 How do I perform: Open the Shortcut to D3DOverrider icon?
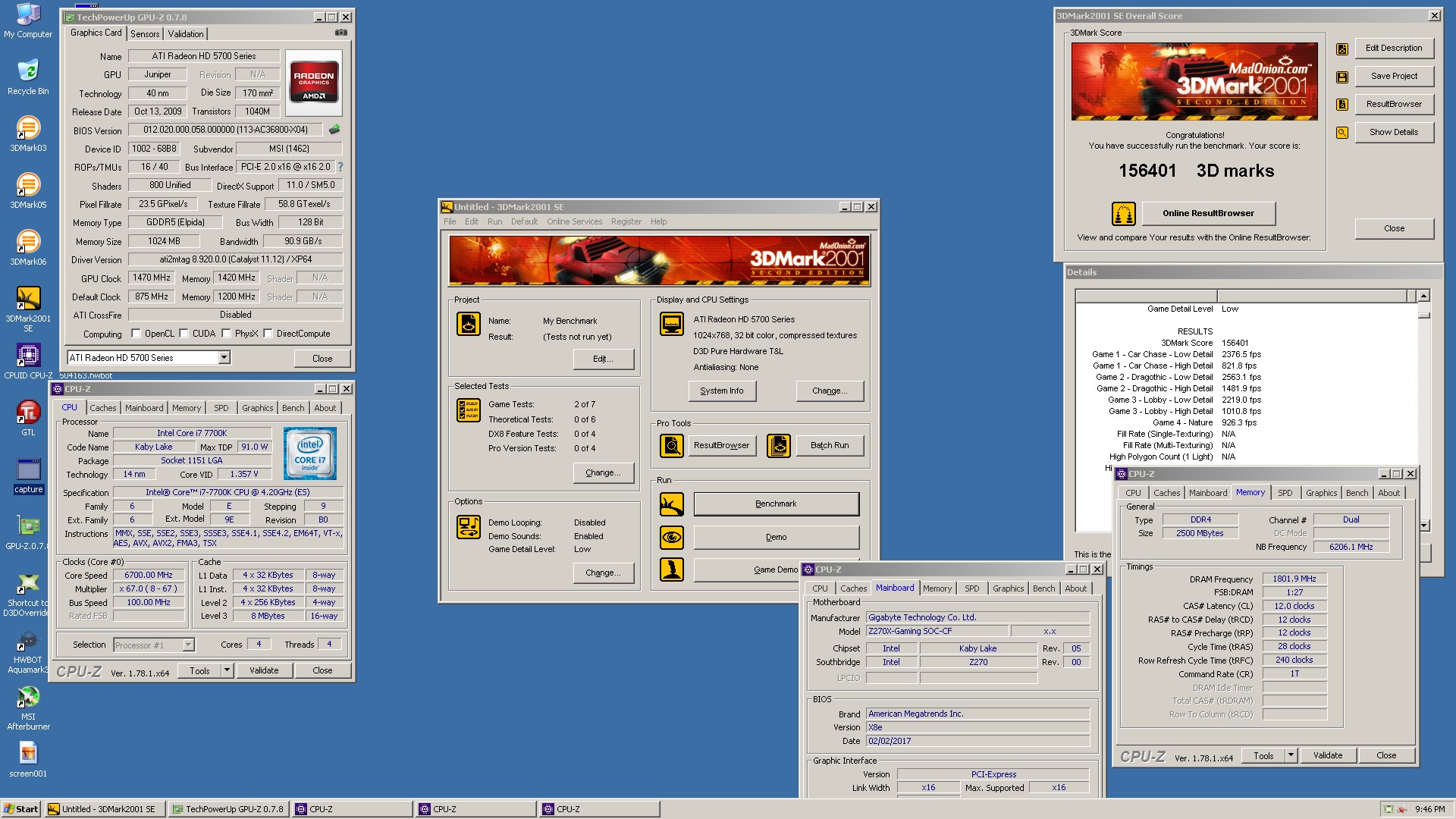click(x=28, y=595)
